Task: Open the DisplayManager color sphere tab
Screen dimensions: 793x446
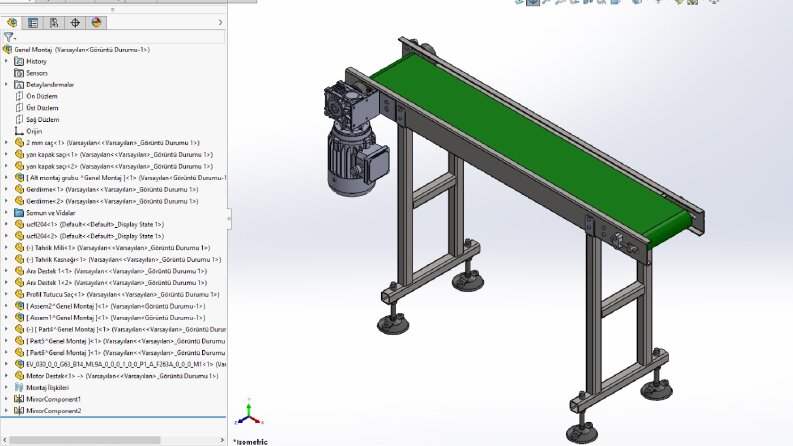Action: (97, 23)
